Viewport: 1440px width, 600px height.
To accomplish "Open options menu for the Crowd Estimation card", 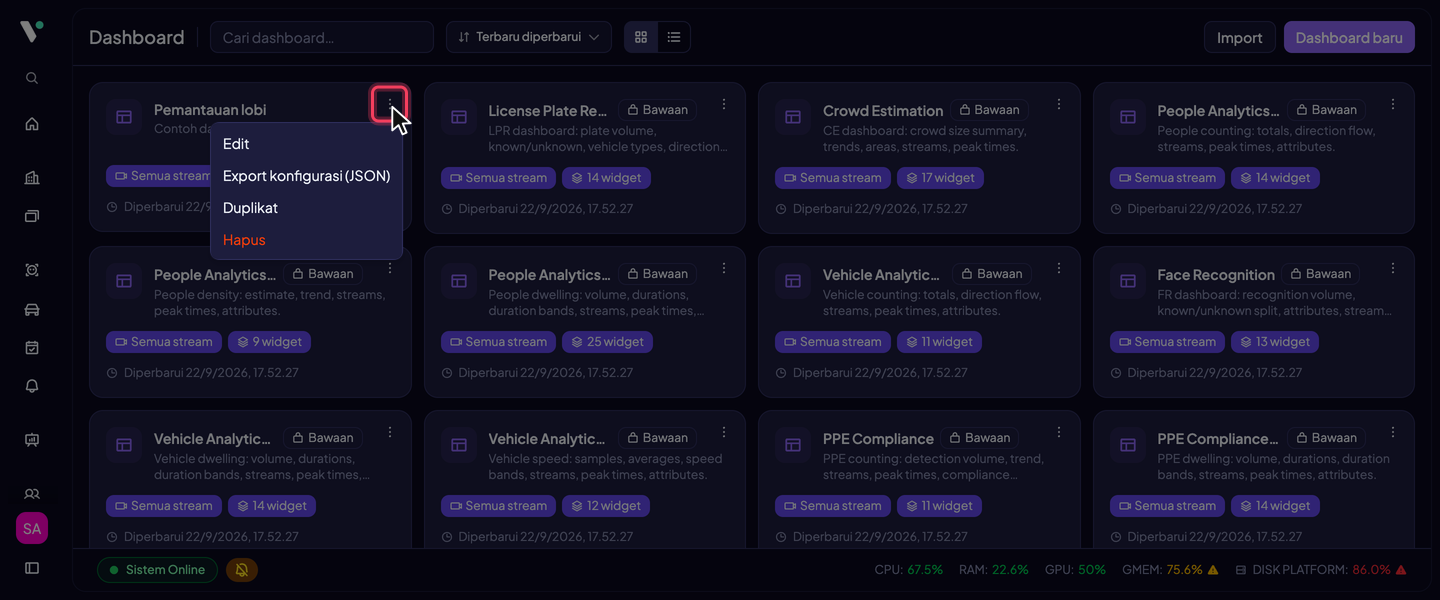I will pos(1059,104).
